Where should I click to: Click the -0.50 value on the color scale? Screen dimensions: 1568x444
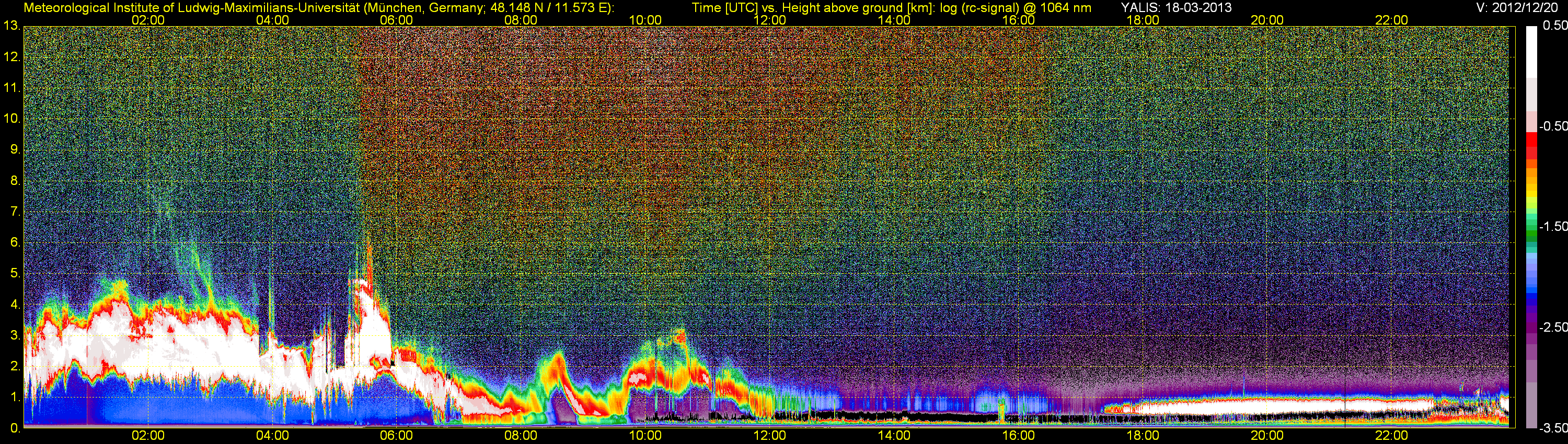tap(1552, 126)
